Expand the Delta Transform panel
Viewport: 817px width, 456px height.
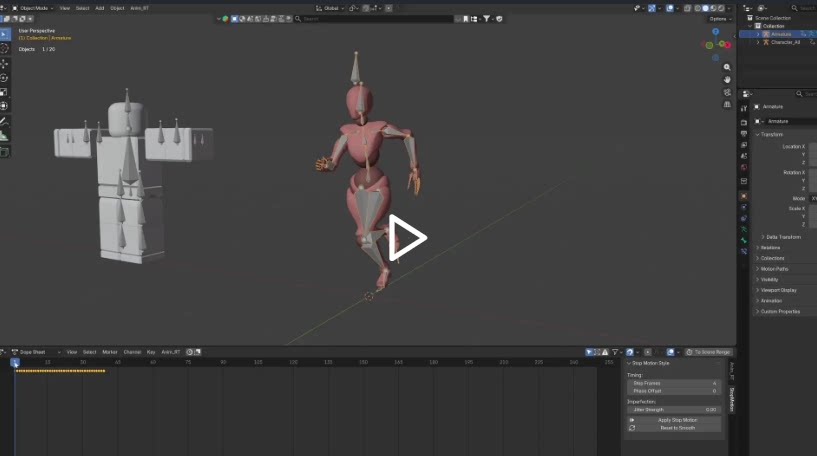tap(781, 237)
